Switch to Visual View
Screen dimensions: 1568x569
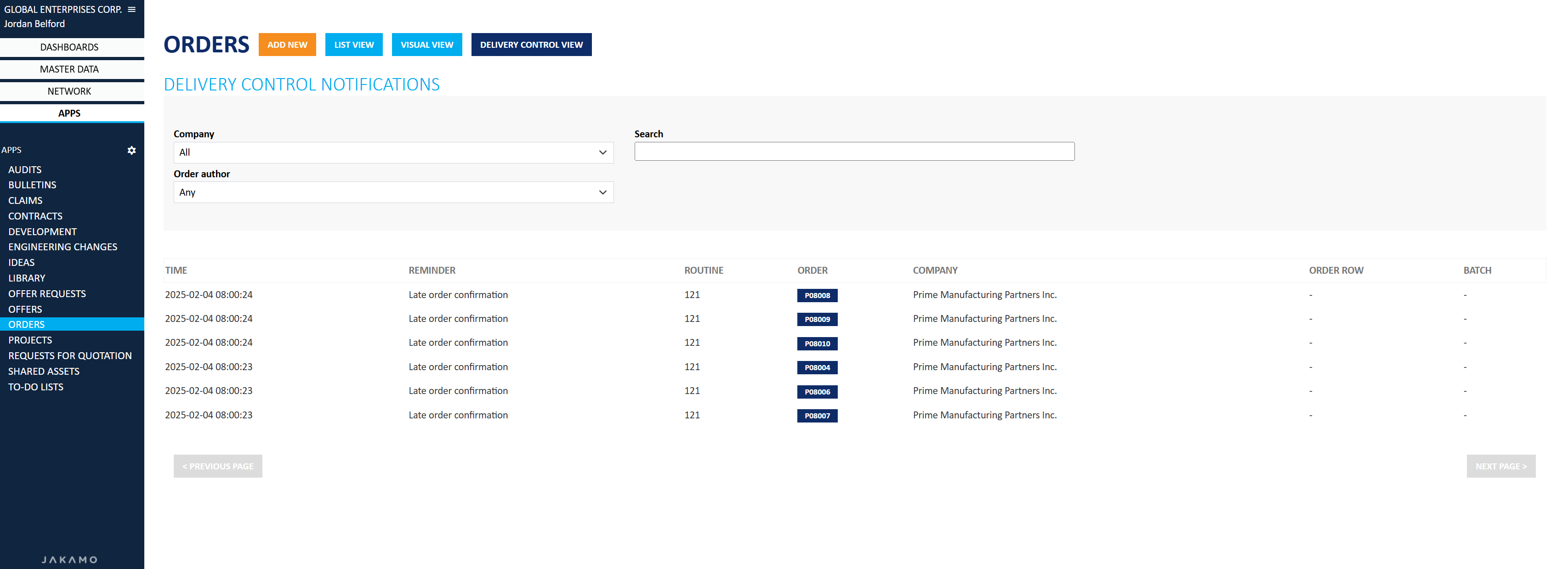426,45
